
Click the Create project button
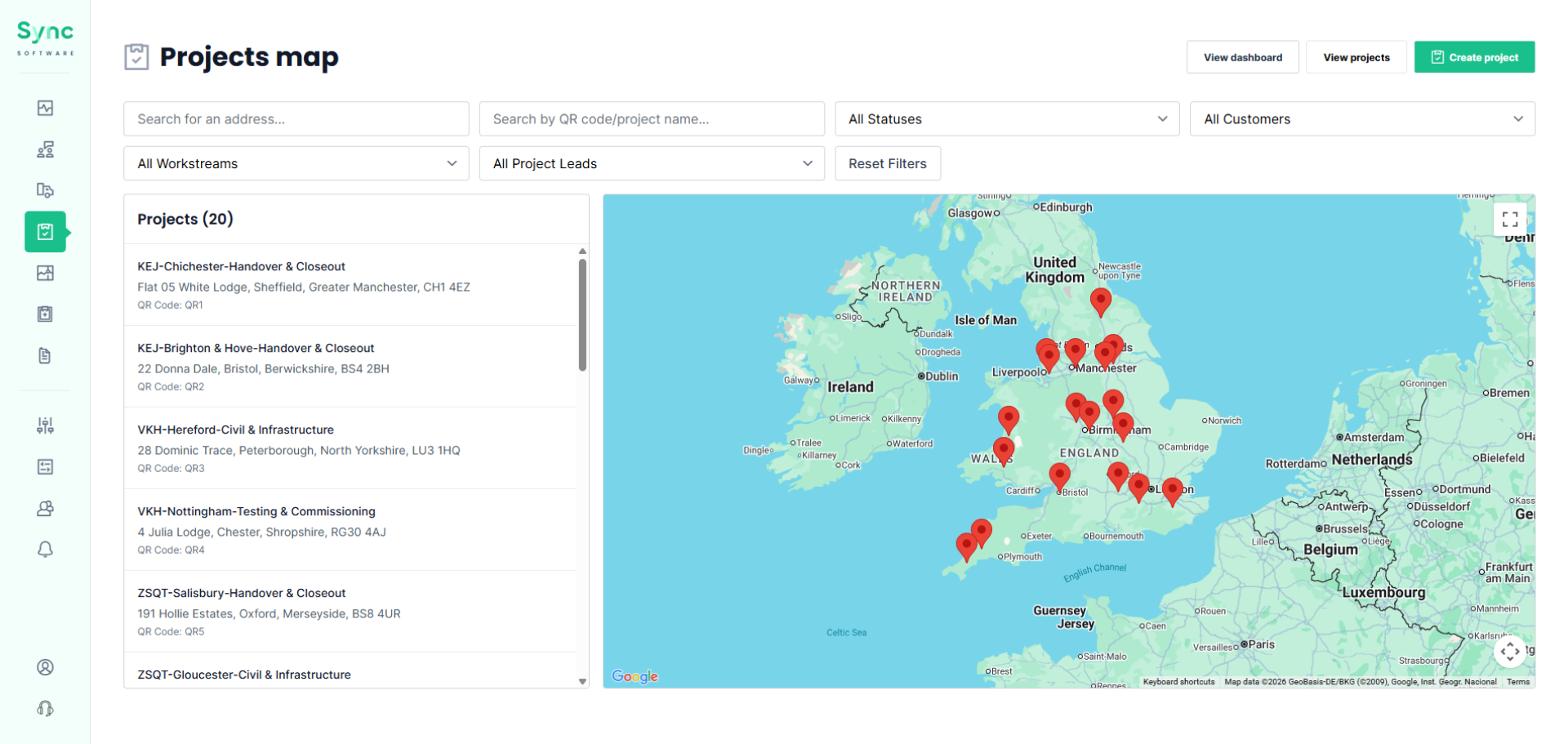pyautogui.click(x=1474, y=56)
